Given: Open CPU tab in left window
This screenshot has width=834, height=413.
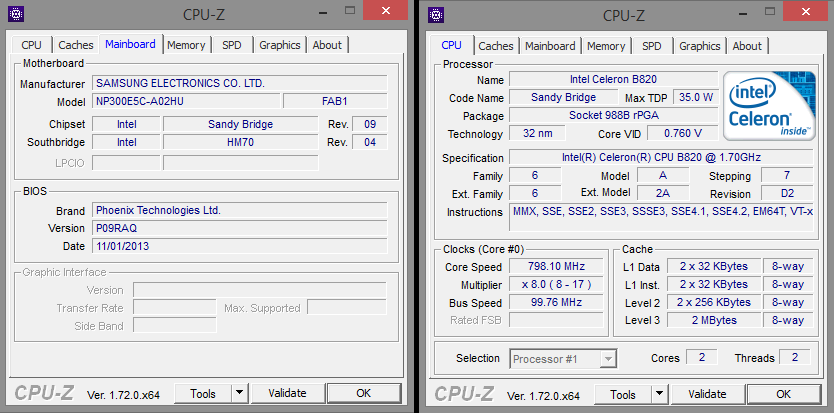Looking at the screenshot, I should tap(31, 45).
